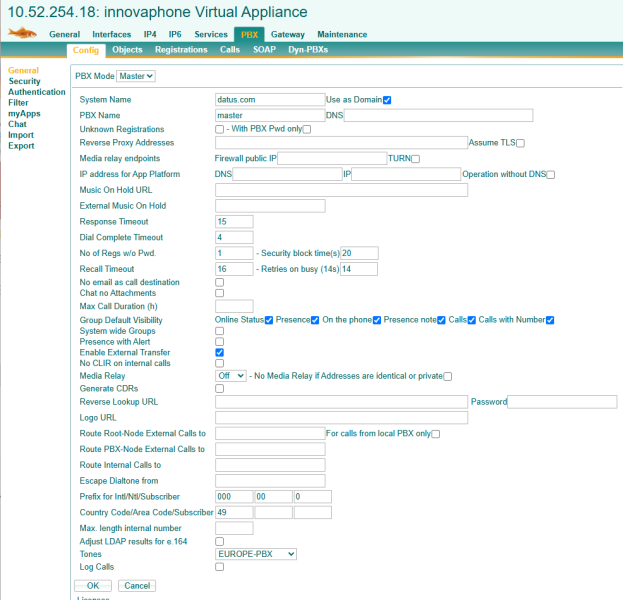
Task: Check For calls from local PBX only
Action: tap(436, 434)
